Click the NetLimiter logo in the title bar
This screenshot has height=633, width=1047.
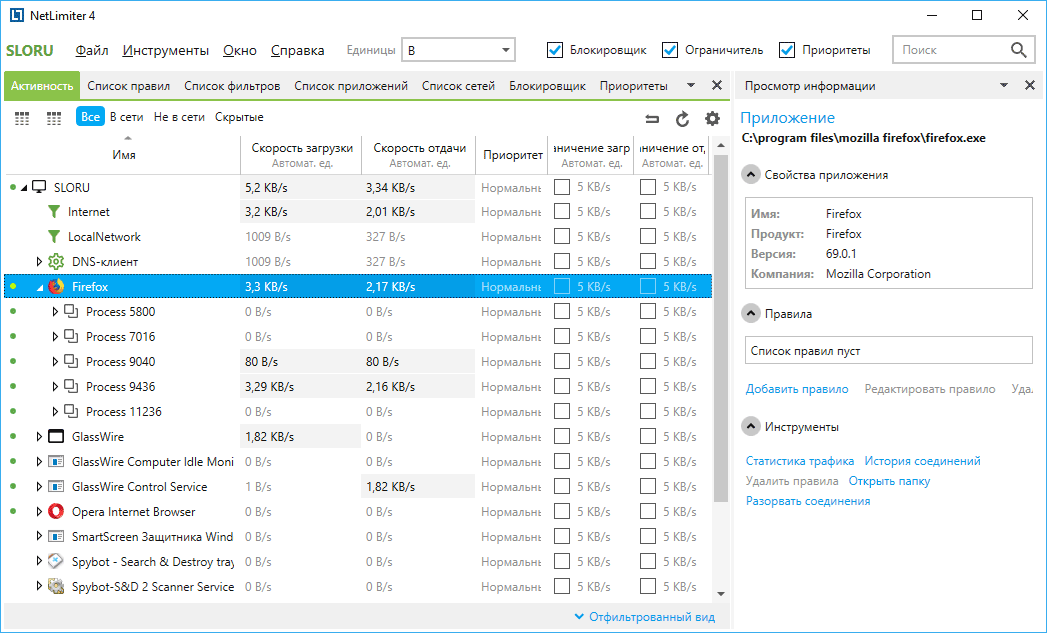(x=16, y=15)
